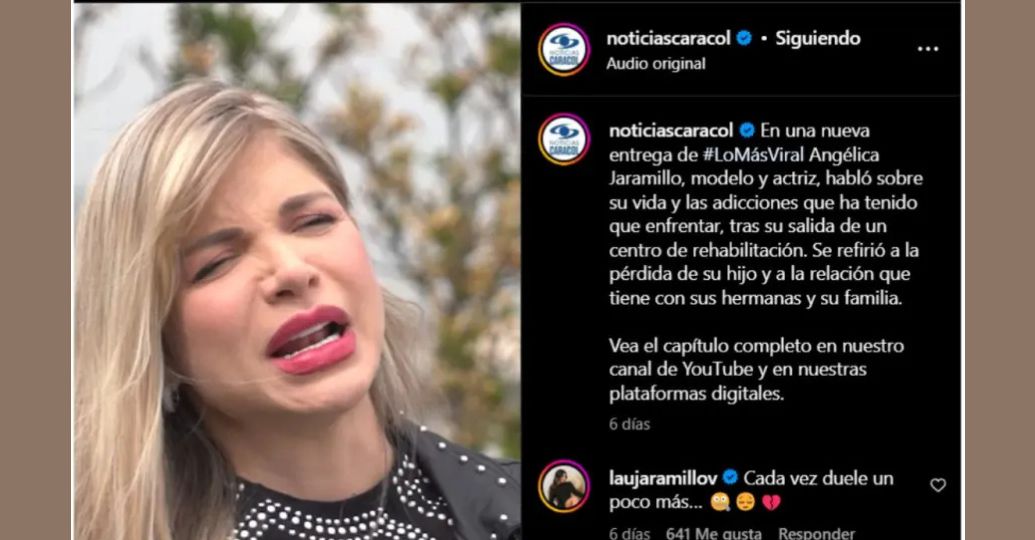Screen dimensions: 1035x540
Task: Click the video of the blonde woman
Action: tap(297, 271)
